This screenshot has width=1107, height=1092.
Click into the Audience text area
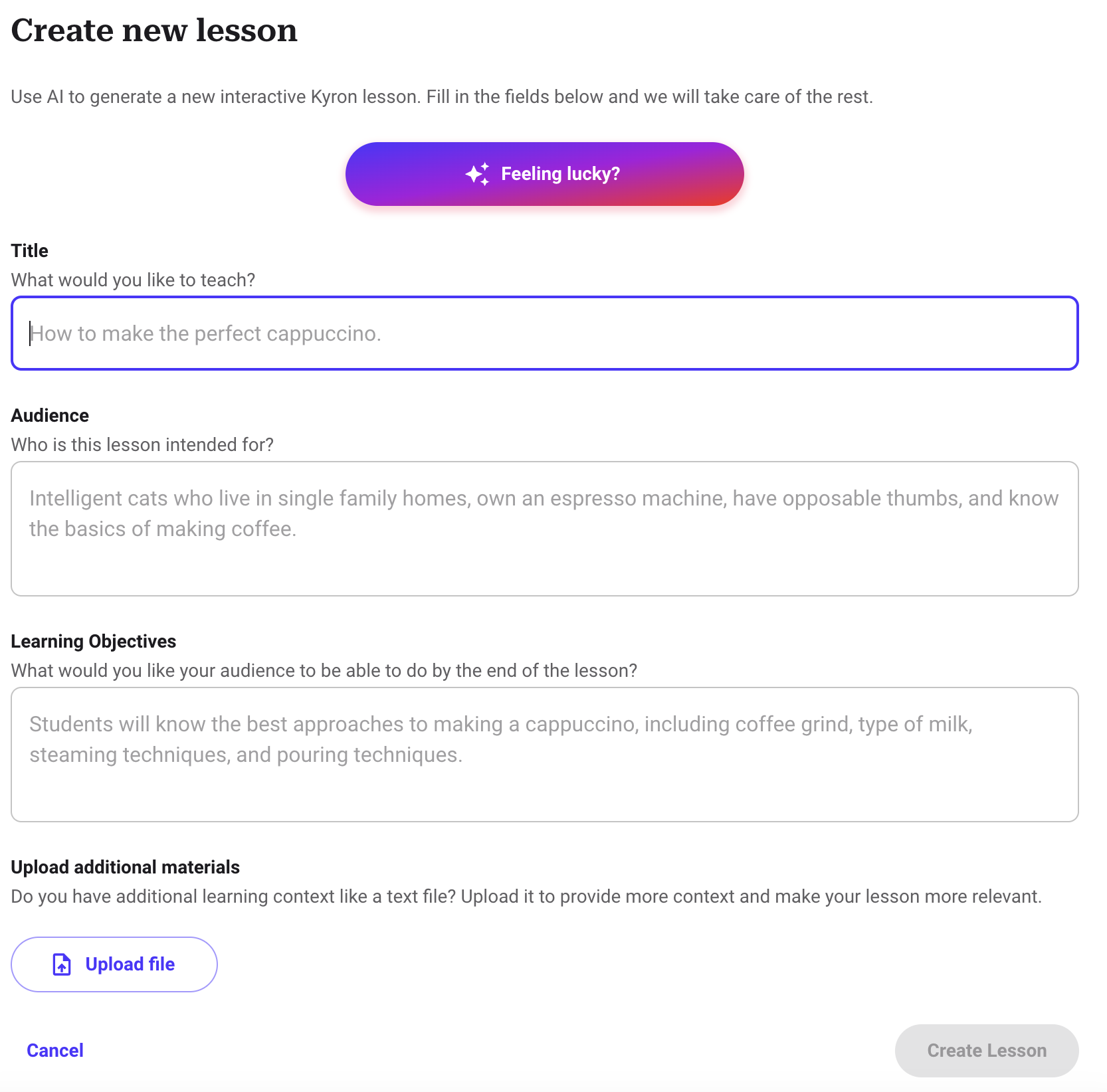[544, 529]
